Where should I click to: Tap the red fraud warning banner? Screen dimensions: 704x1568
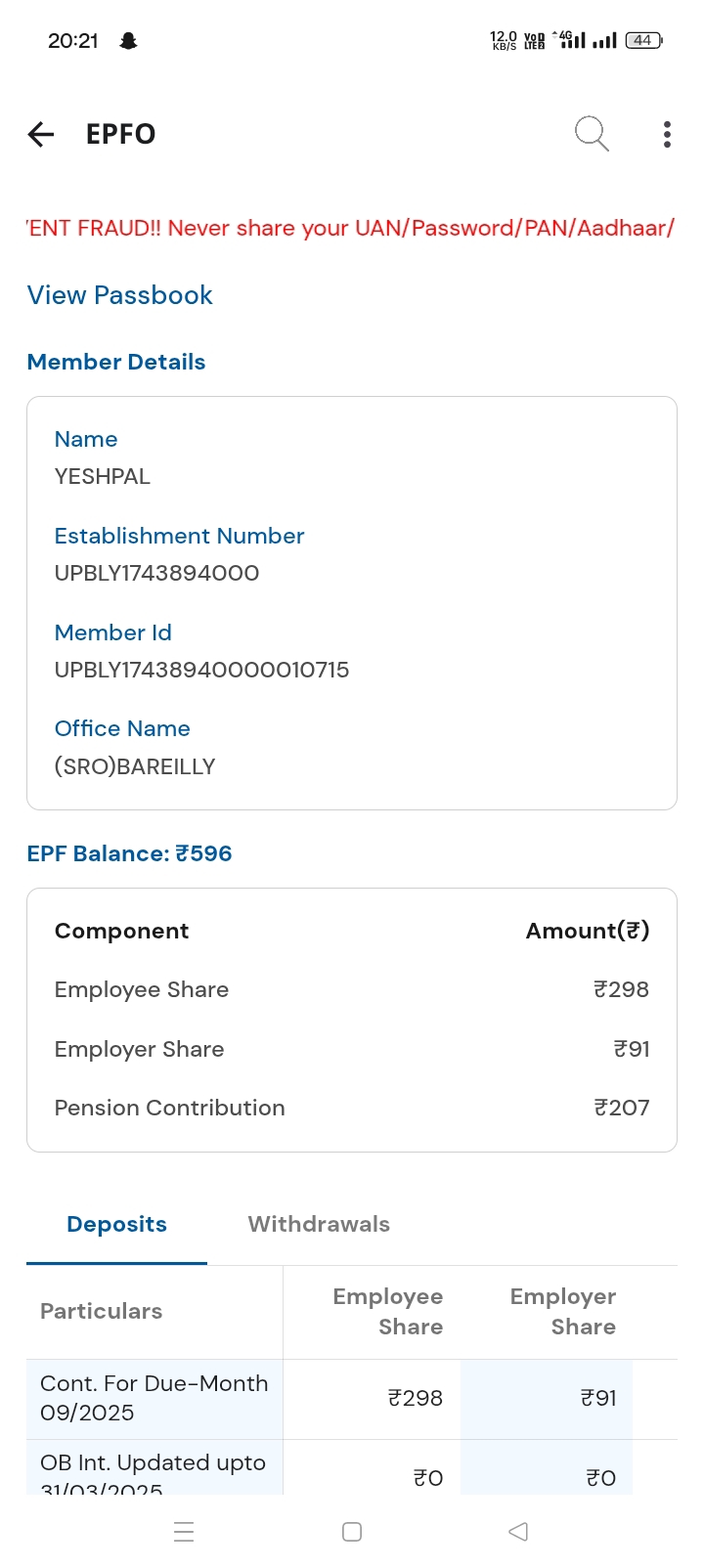(x=352, y=228)
